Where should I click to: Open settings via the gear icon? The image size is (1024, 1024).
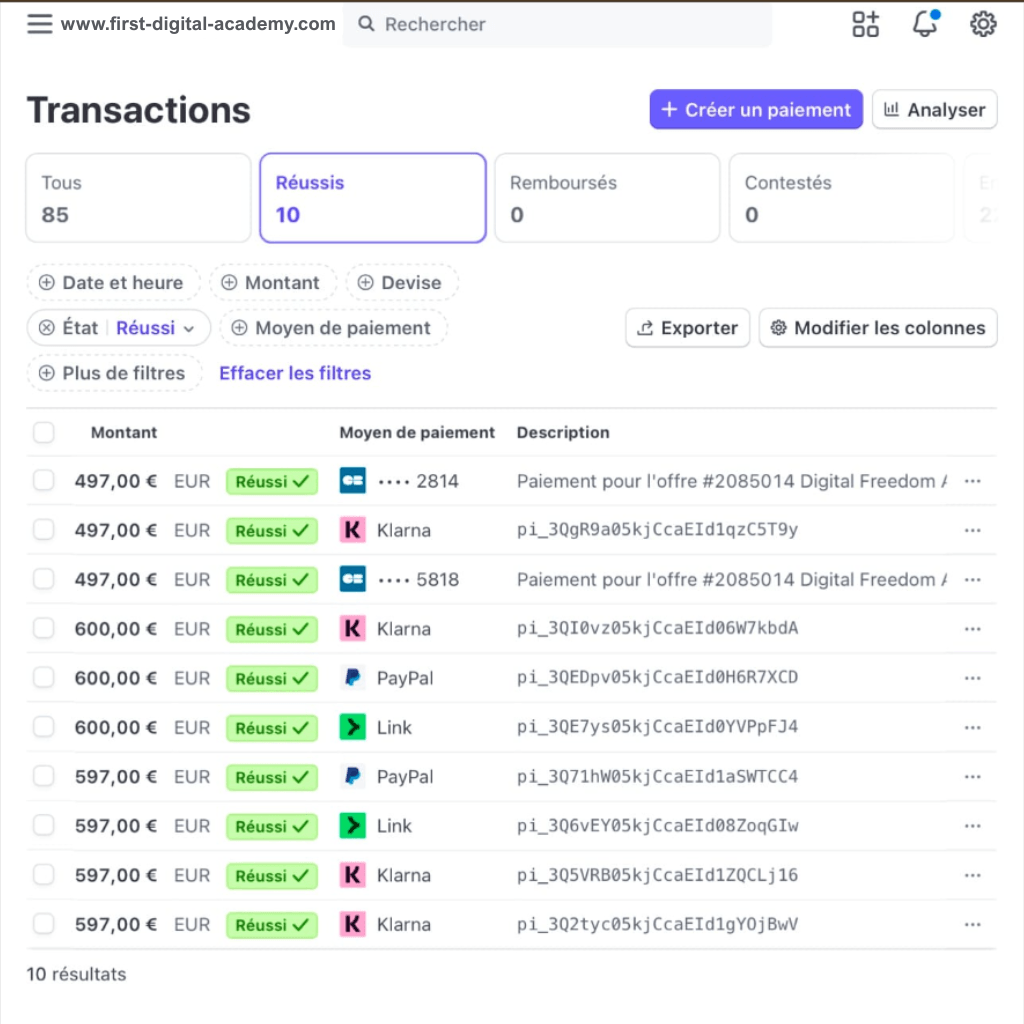click(x=983, y=24)
